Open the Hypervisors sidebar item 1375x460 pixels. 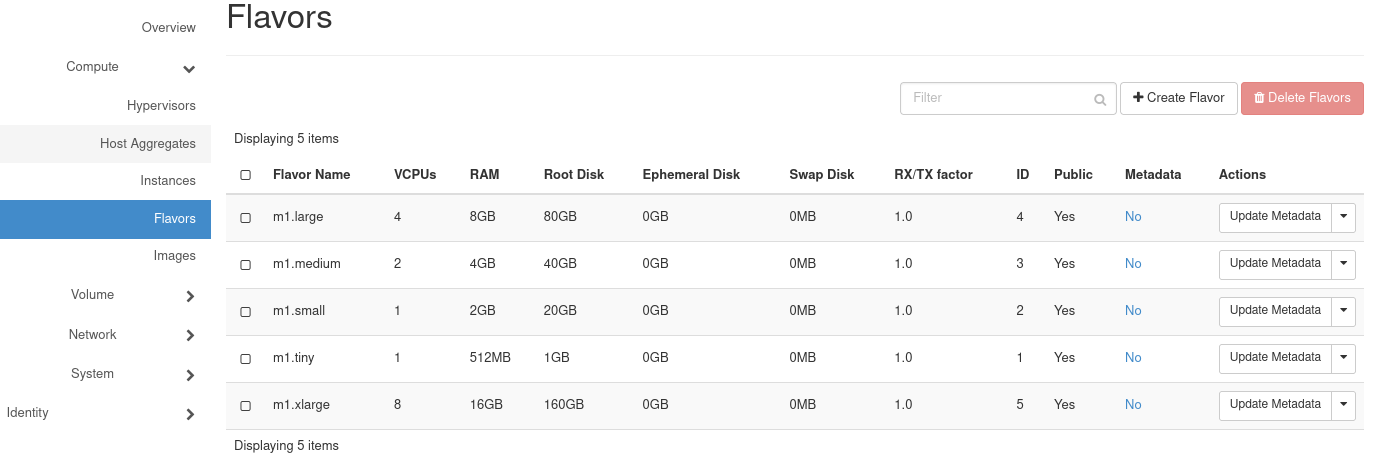coord(161,106)
